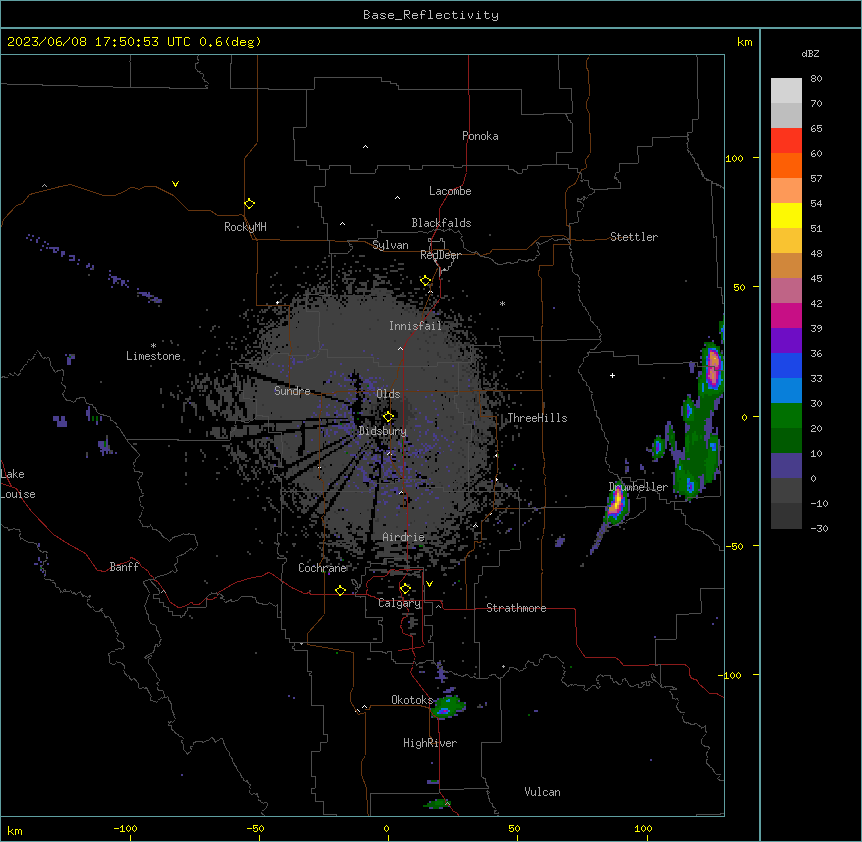Click the yellow v marker northwest of RockyMH
Viewport: 862px width, 842px height.
coord(175,184)
